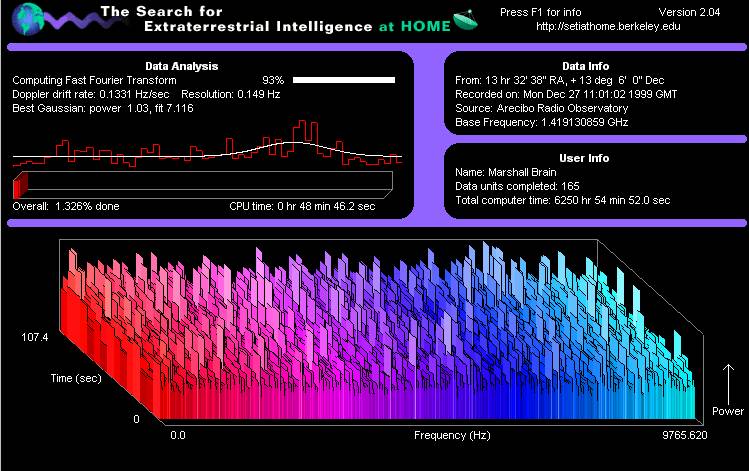
Task: Click the 9765.620 frequency axis value
Action: 685,435
